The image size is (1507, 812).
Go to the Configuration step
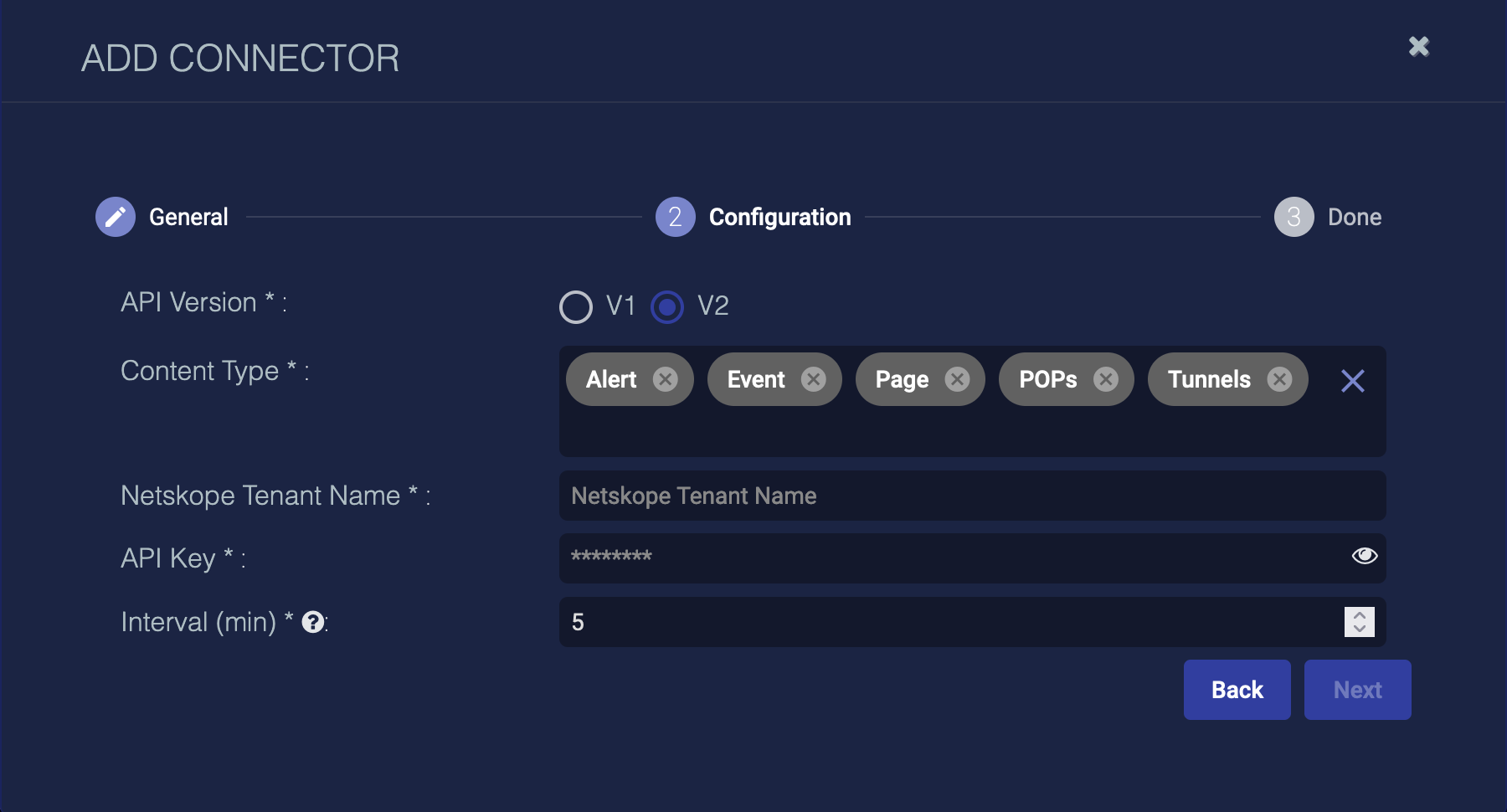tap(675, 217)
